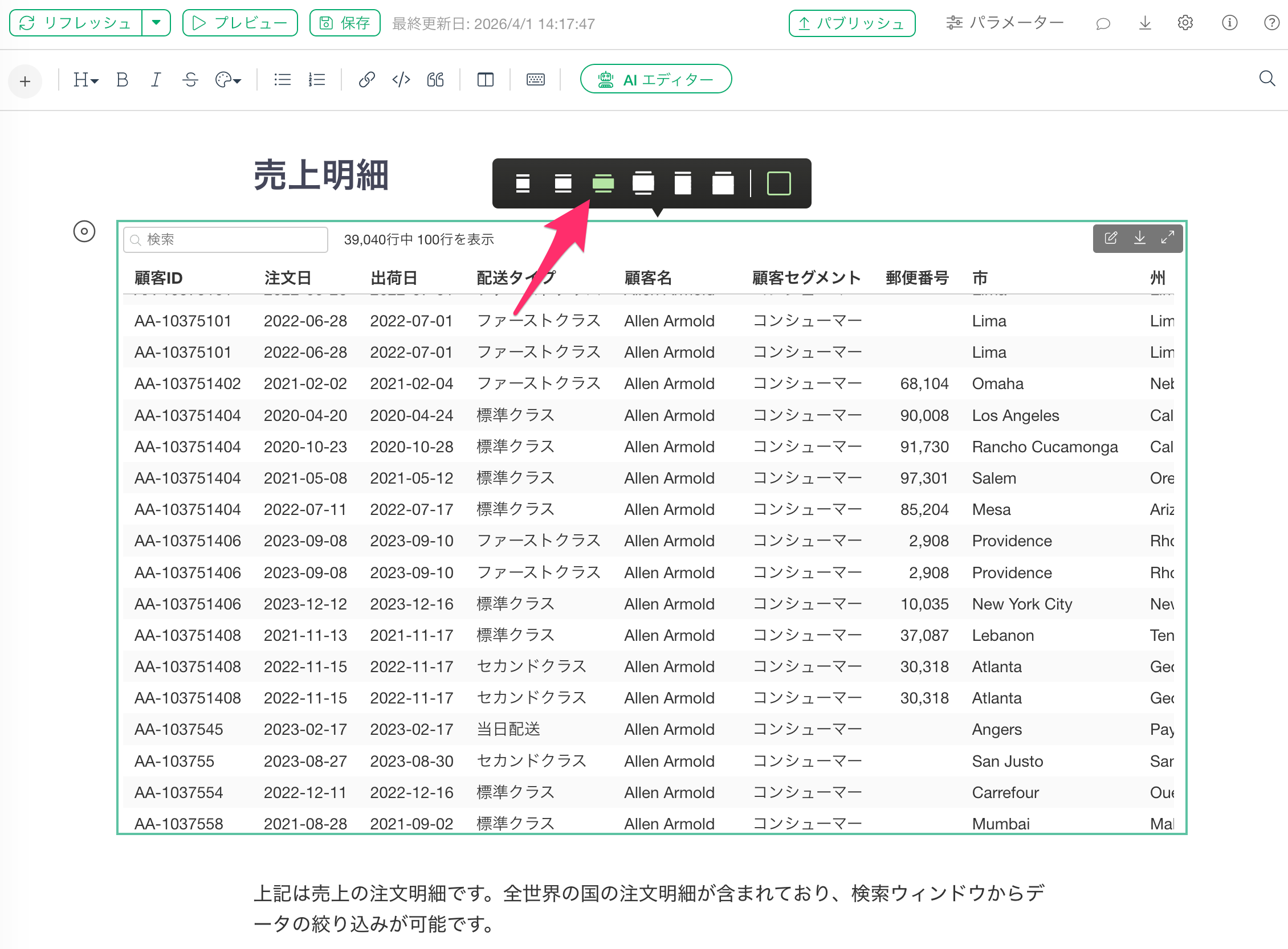
Task: Click the bold formatting icon
Action: pyautogui.click(x=122, y=79)
